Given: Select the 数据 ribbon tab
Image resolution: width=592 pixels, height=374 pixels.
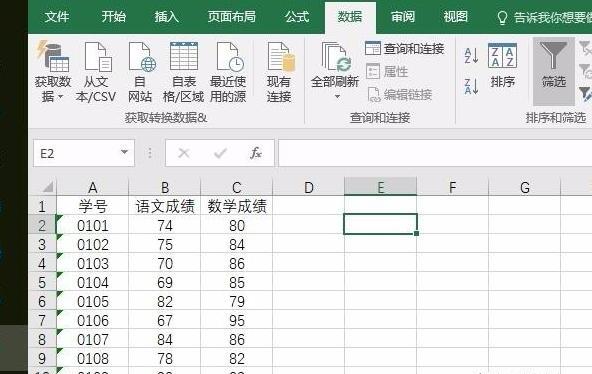Looking at the screenshot, I should point(350,17).
